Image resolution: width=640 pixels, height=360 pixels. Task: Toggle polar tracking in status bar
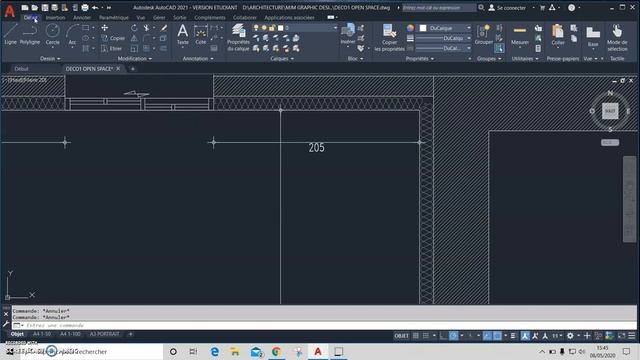[453, 336]
